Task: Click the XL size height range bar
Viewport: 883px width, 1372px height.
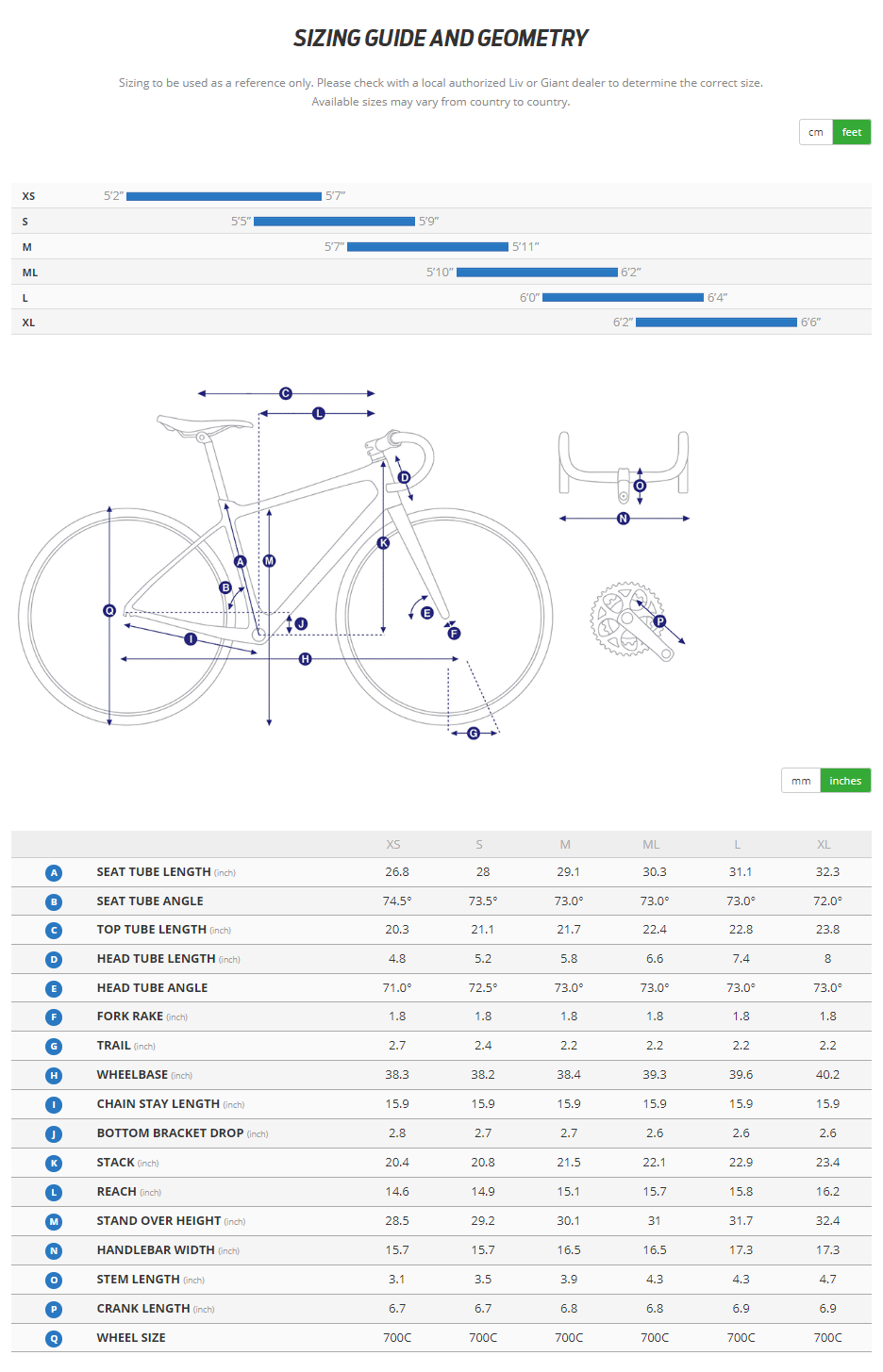Action: pos(716,322)
